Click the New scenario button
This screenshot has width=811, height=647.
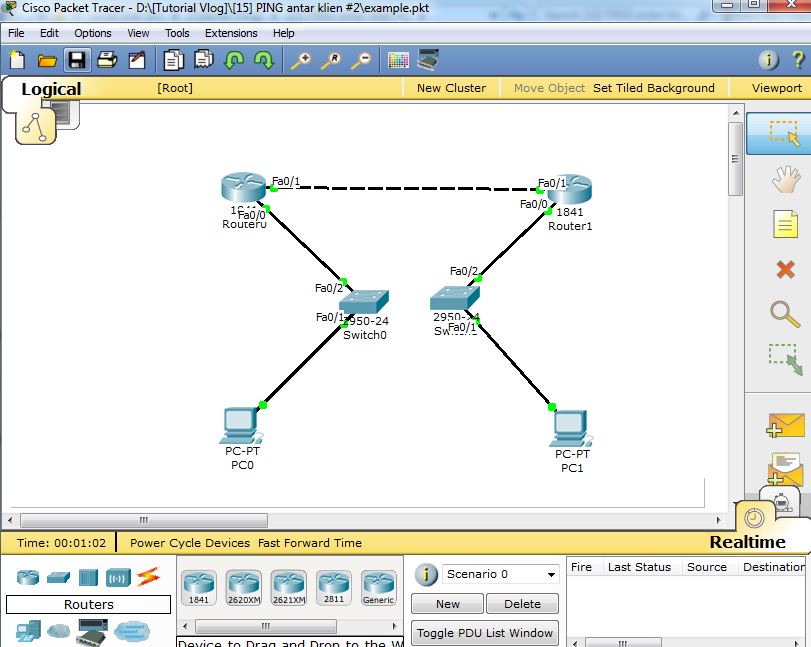[x=447, y=604]
